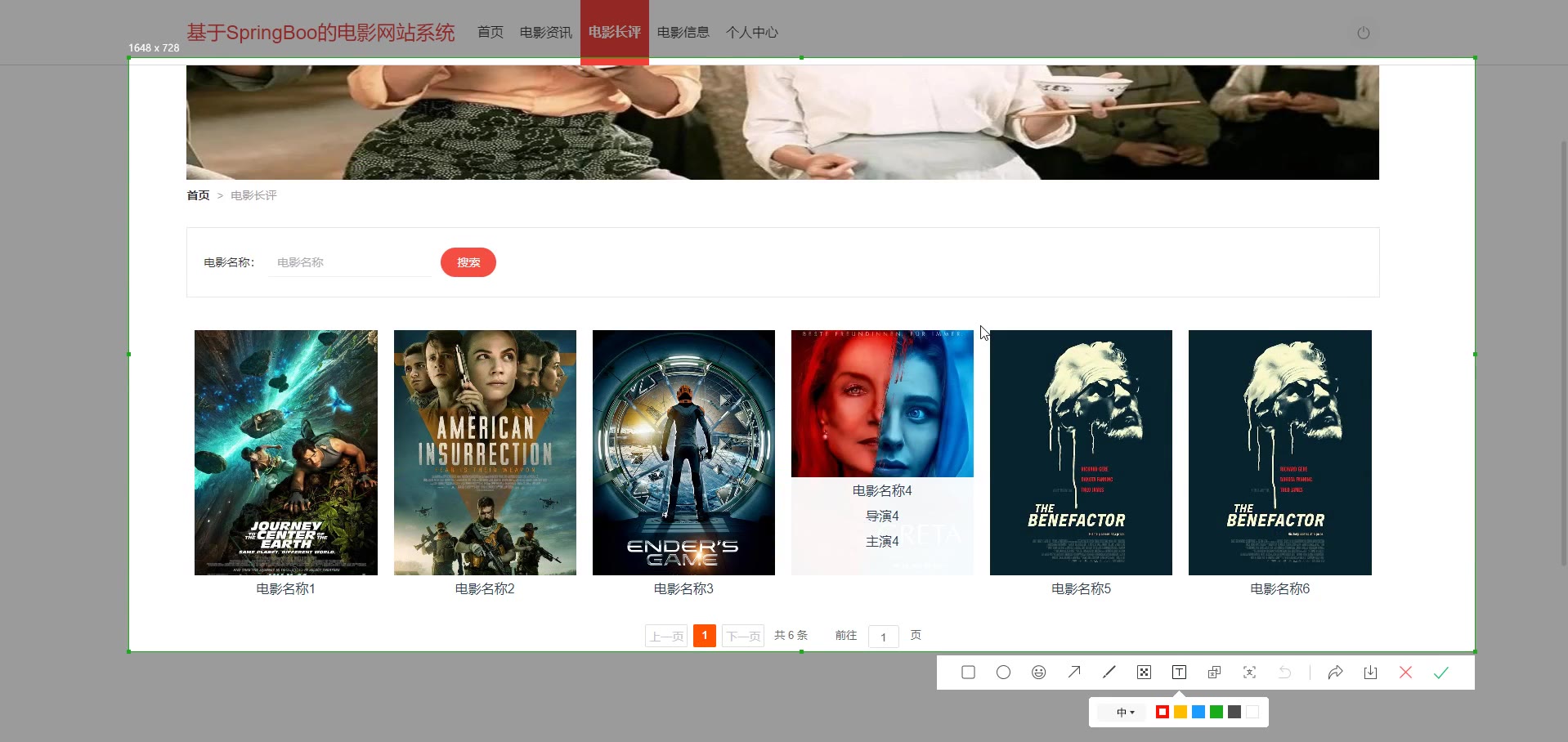The width and height of the screenshot is (1568, 742).
Task: Click the 主演4 text
Action: [882, 542]
